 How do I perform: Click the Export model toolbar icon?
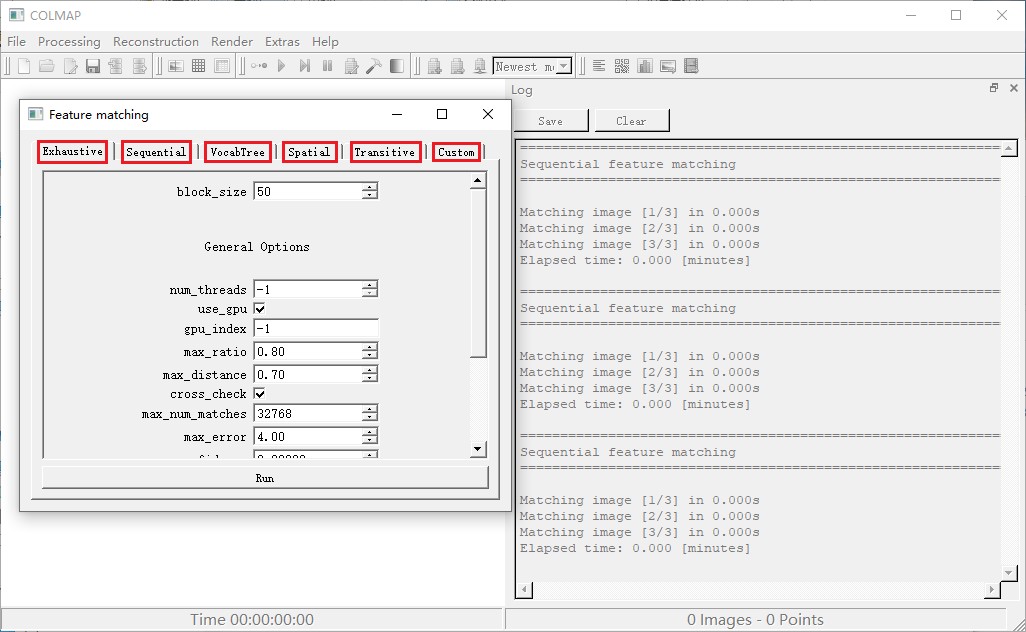click(x=139, y=66)
